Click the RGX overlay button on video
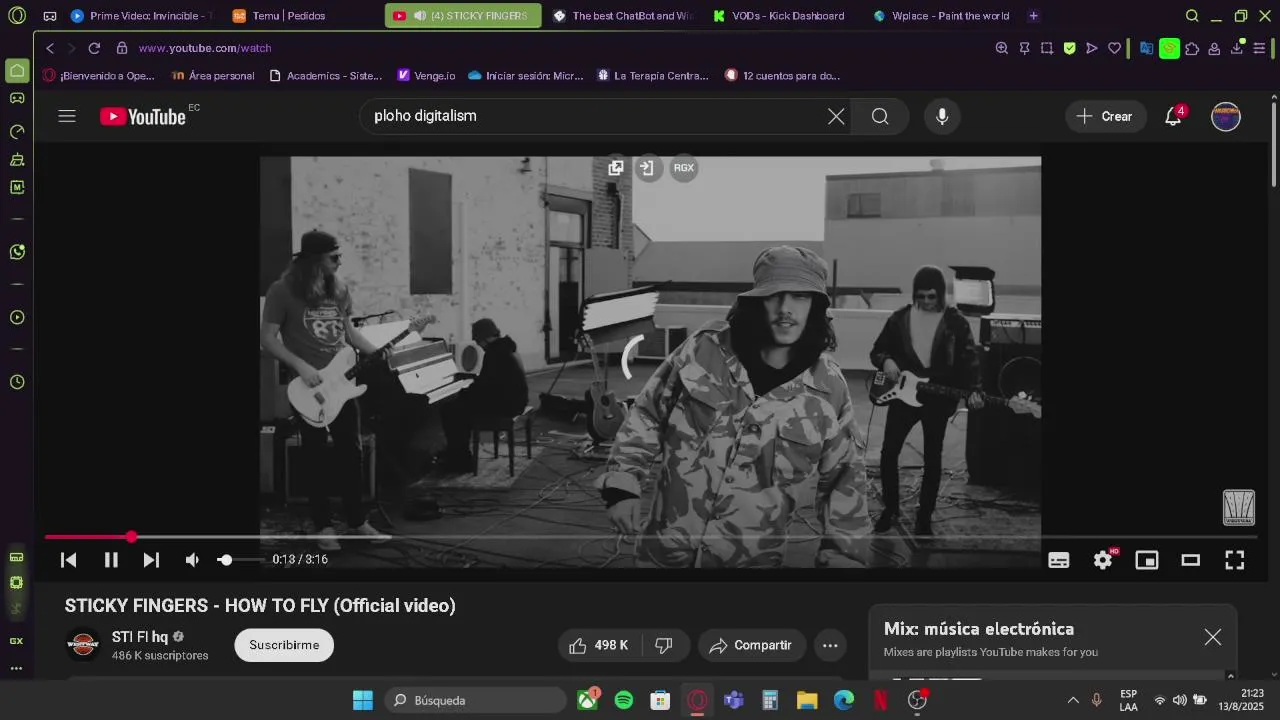The height and width of the screenshot is (720, 1280). coord(684,168)
